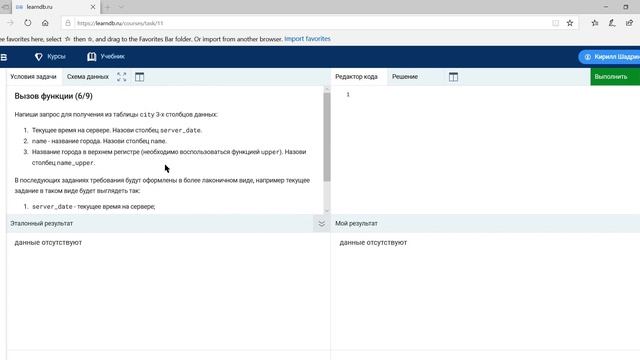Click the add notes pen icon
The height and width of the screenshot is (360, 640).
(612, 23)
